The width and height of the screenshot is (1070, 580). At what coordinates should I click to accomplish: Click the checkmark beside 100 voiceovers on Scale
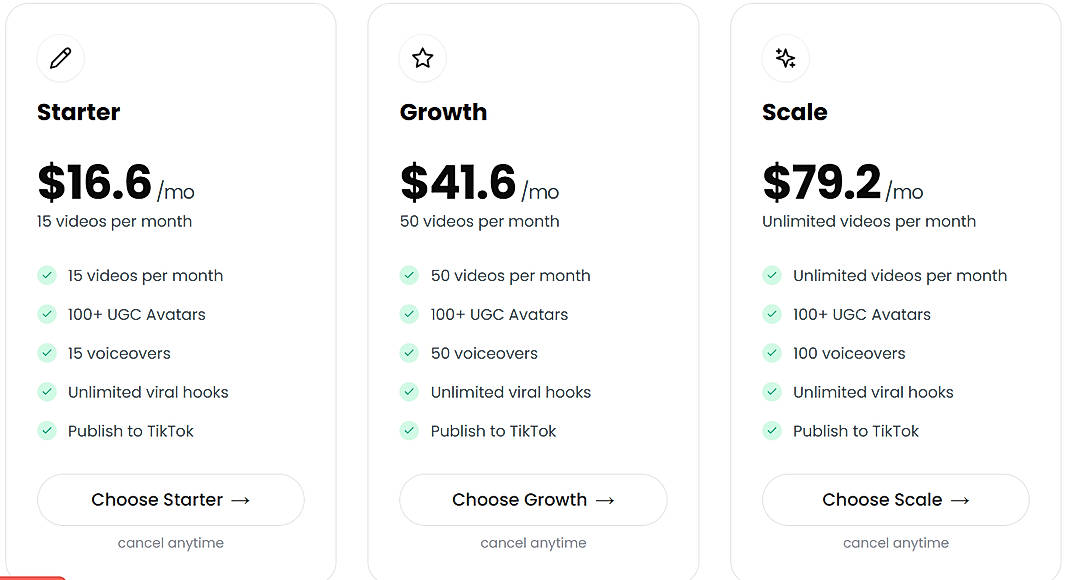point(772,353)
